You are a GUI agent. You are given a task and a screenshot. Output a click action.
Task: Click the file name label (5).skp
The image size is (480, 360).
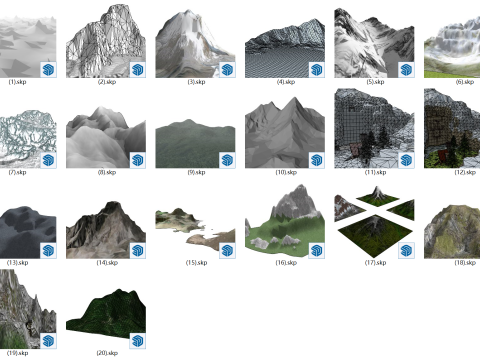pyautogui.click(x=375, y=82)
